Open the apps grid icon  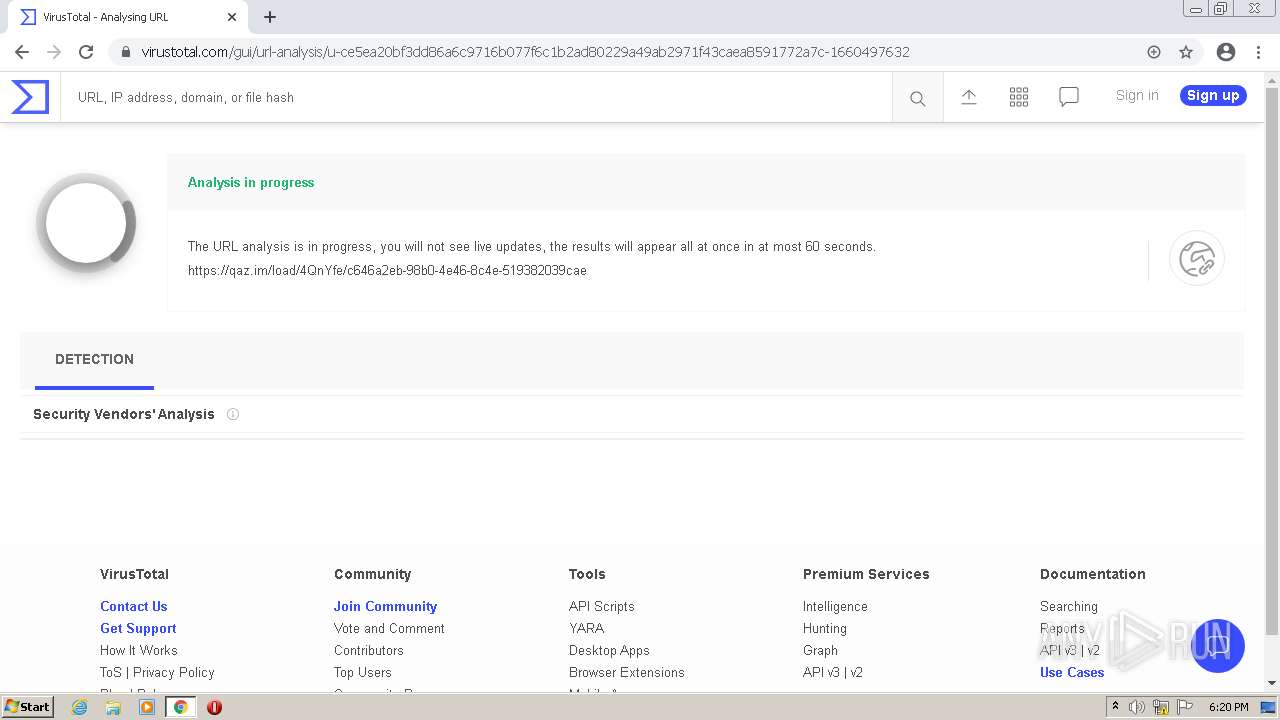(1019, 97)
